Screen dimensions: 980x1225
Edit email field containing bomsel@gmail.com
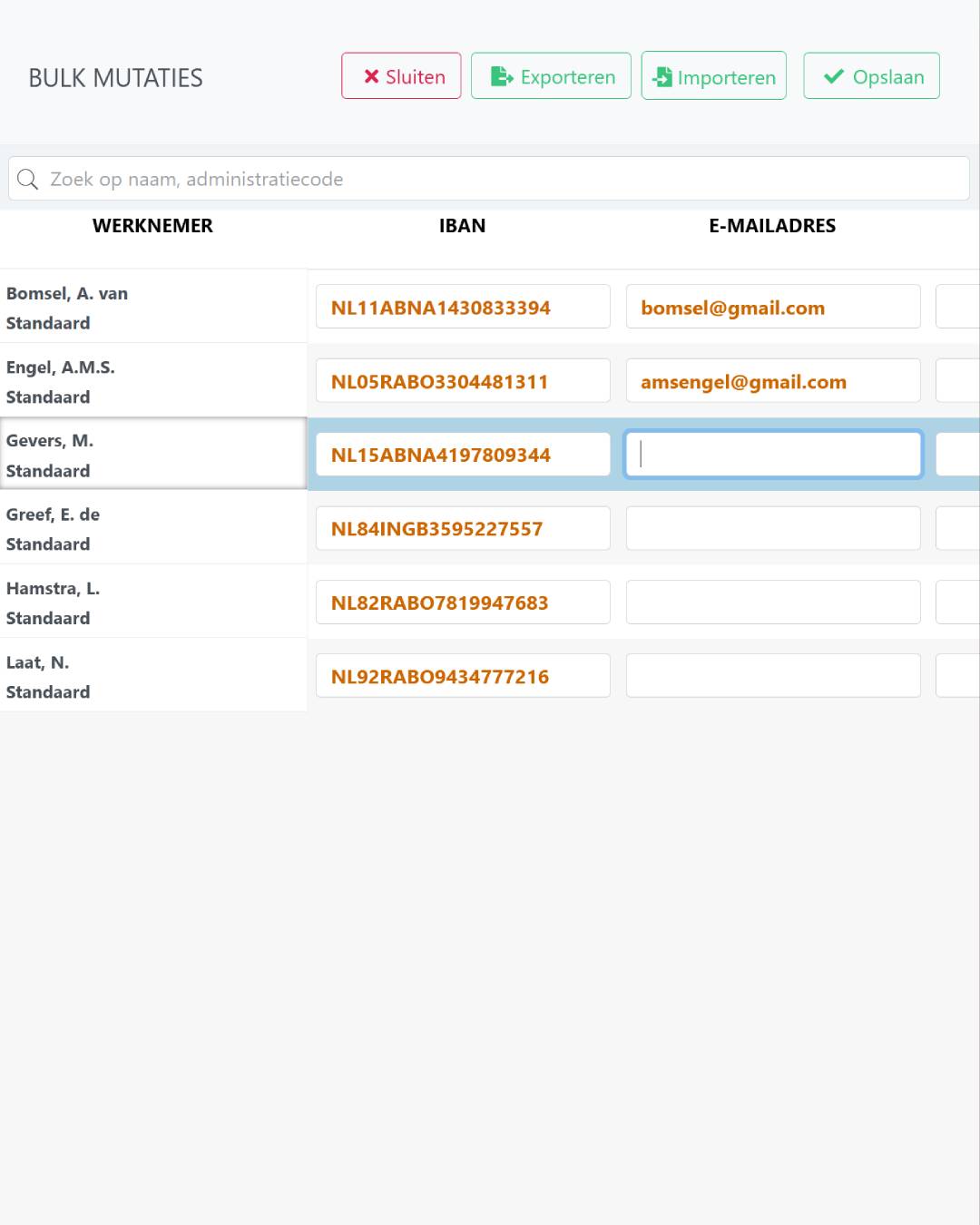click(773, 308)
